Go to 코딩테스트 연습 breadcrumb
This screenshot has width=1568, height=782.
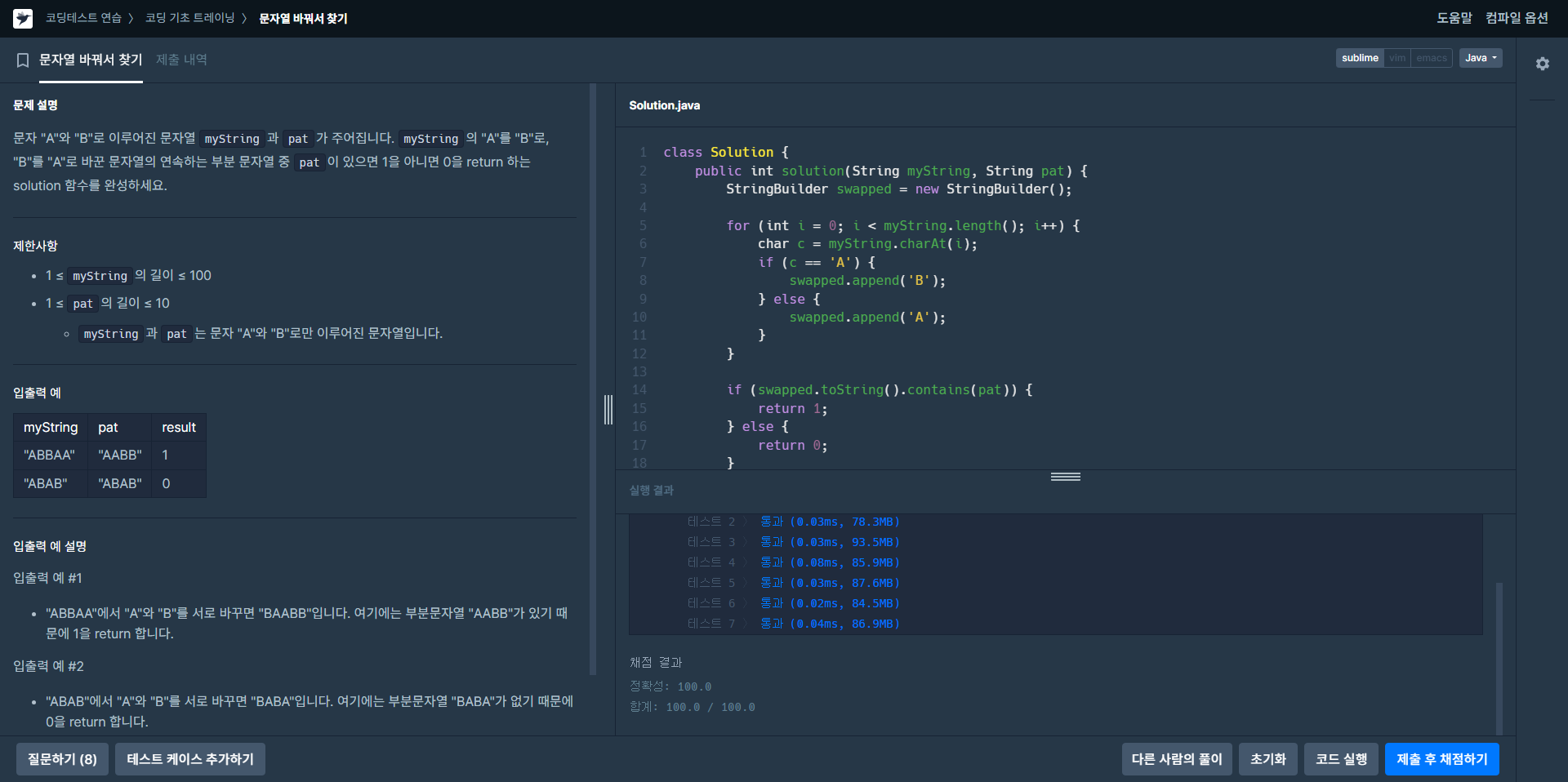coord(83,18)
